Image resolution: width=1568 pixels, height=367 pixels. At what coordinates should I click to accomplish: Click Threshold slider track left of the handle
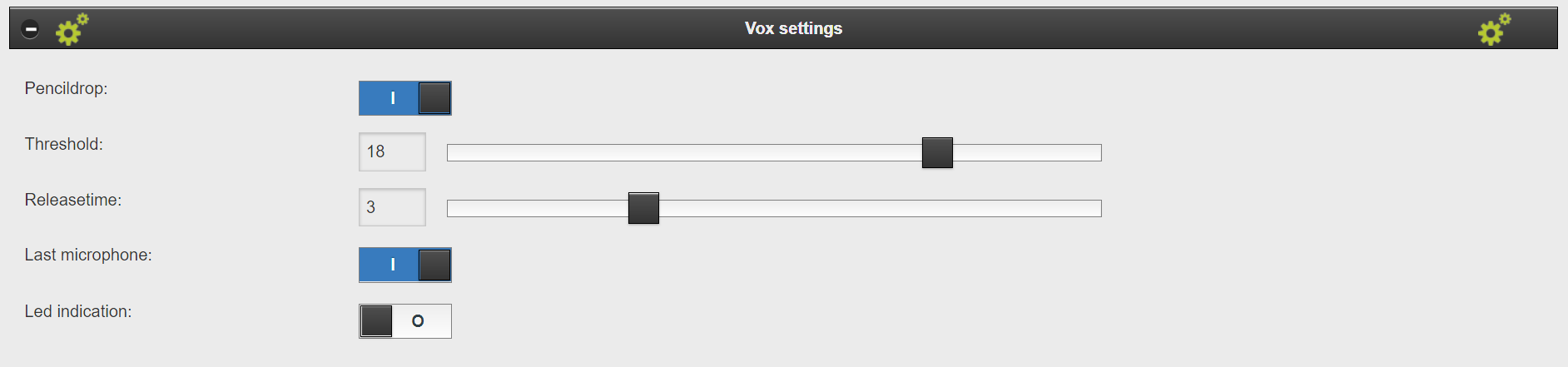click(x=682, y=153)
